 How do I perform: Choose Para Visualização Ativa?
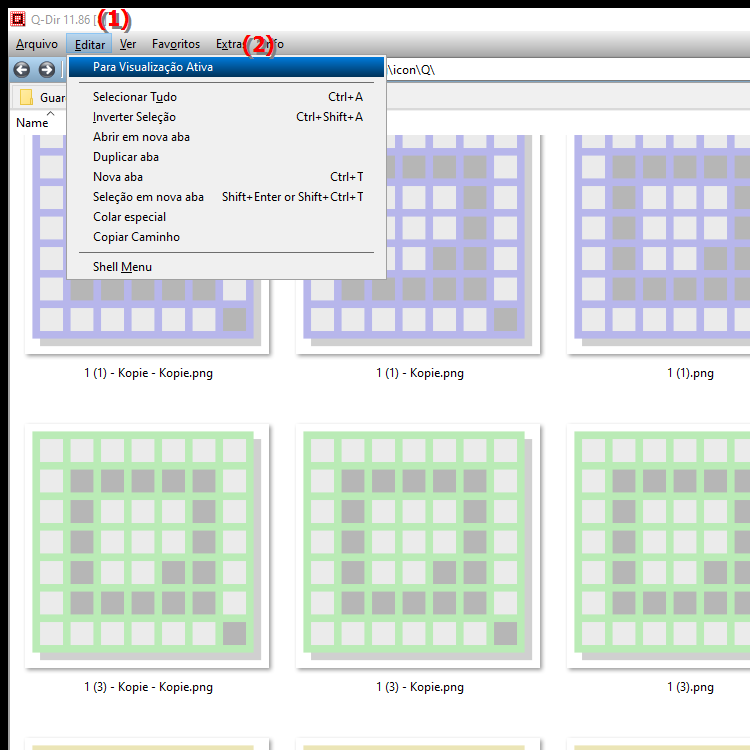point(153,67)
